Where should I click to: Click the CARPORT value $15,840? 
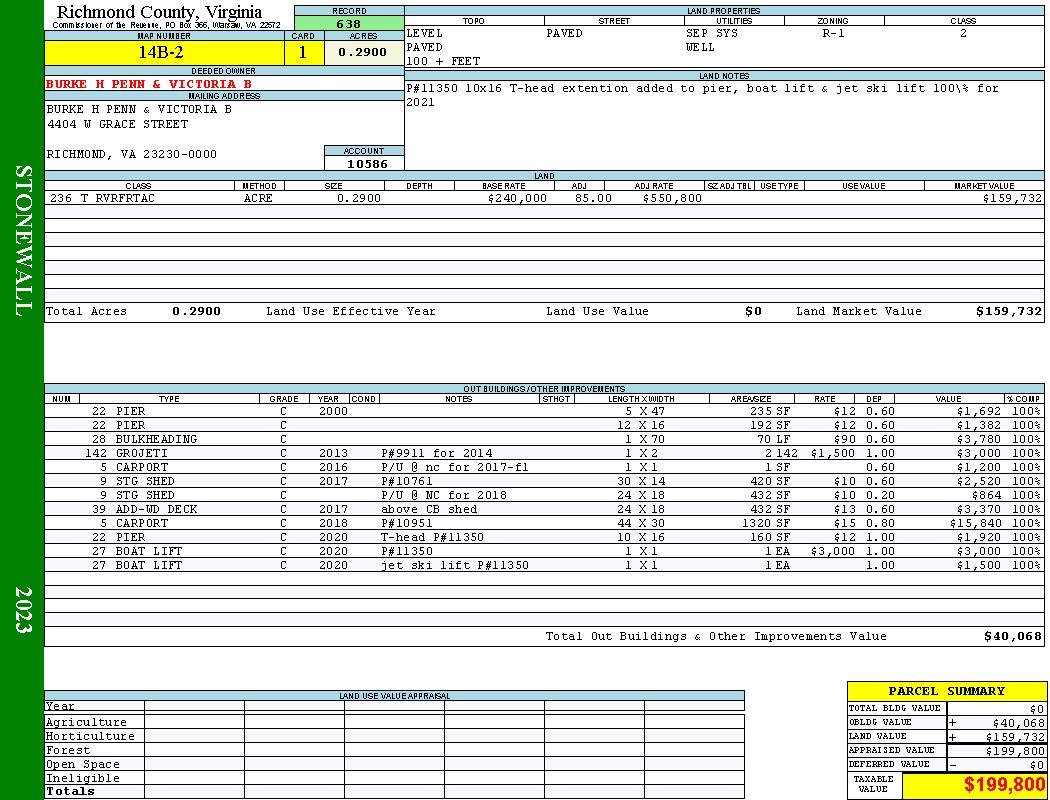tap(976, 524)
